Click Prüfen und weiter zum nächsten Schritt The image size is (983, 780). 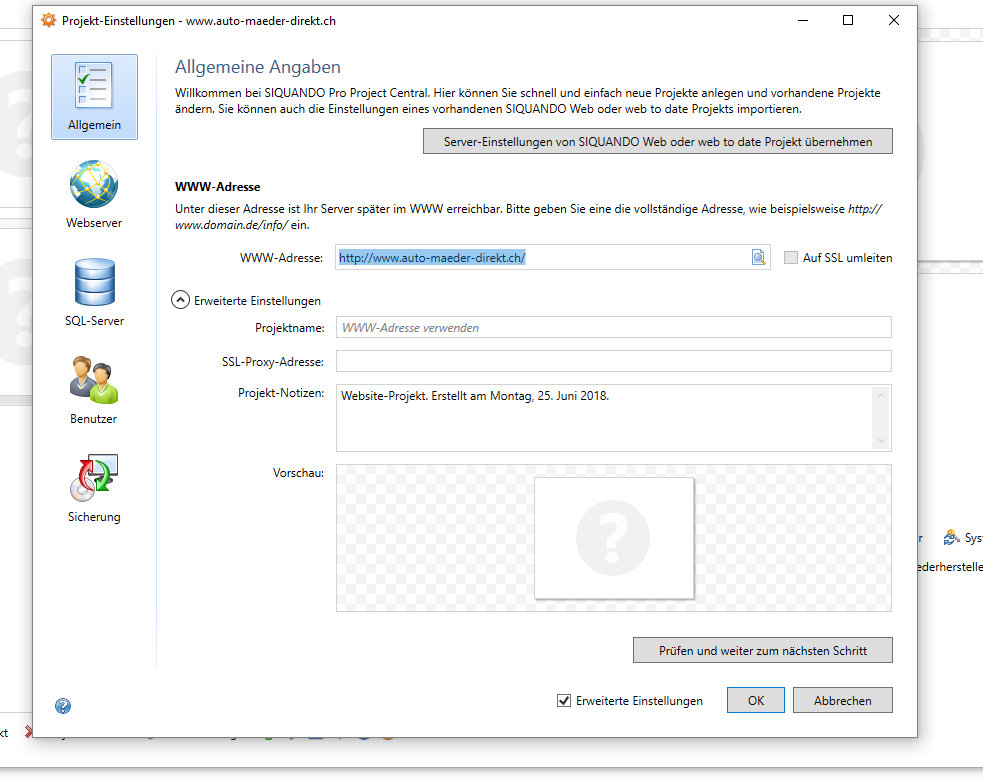pos(762,650)
